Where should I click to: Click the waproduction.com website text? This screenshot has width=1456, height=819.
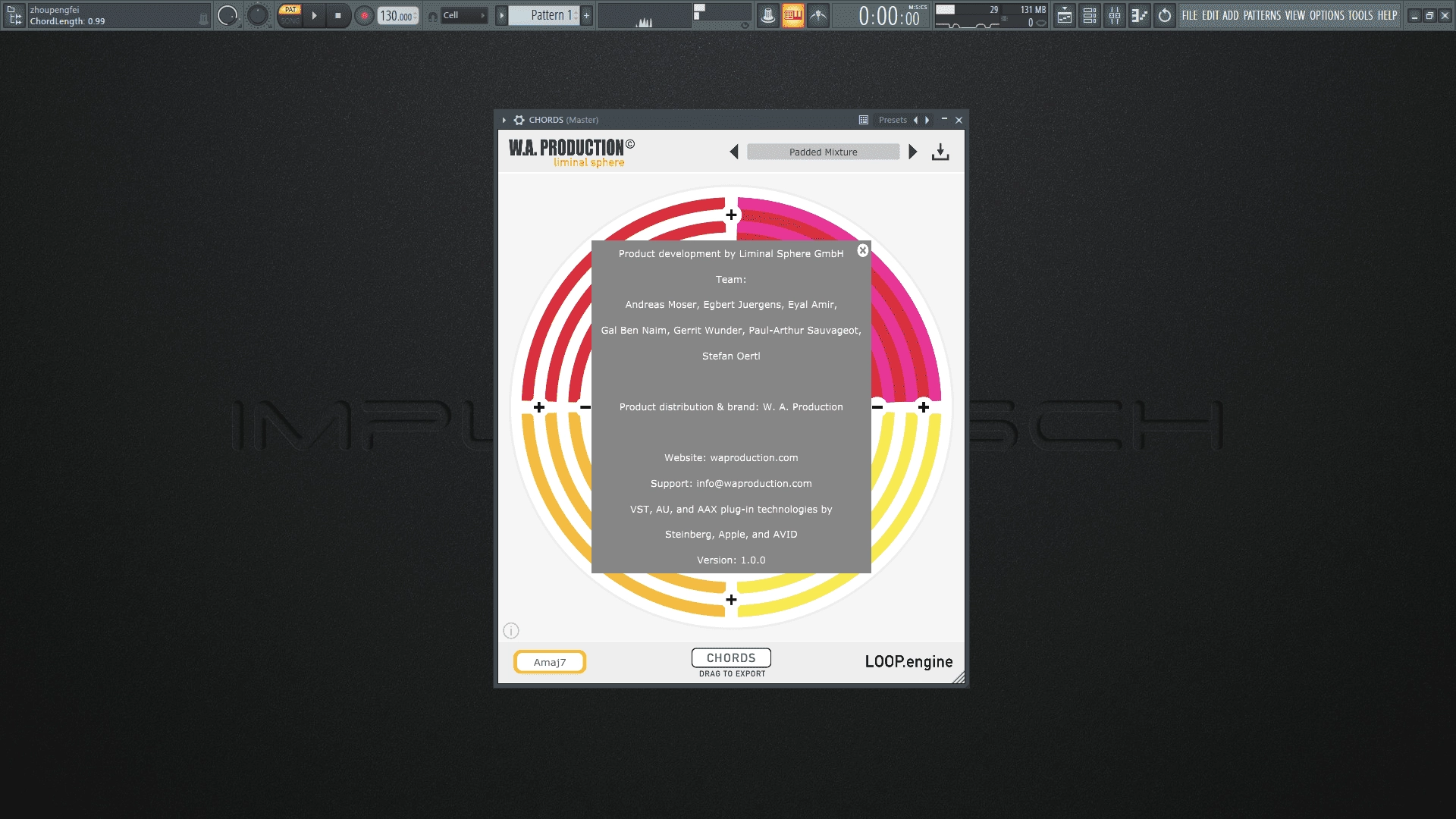point(754,458)
